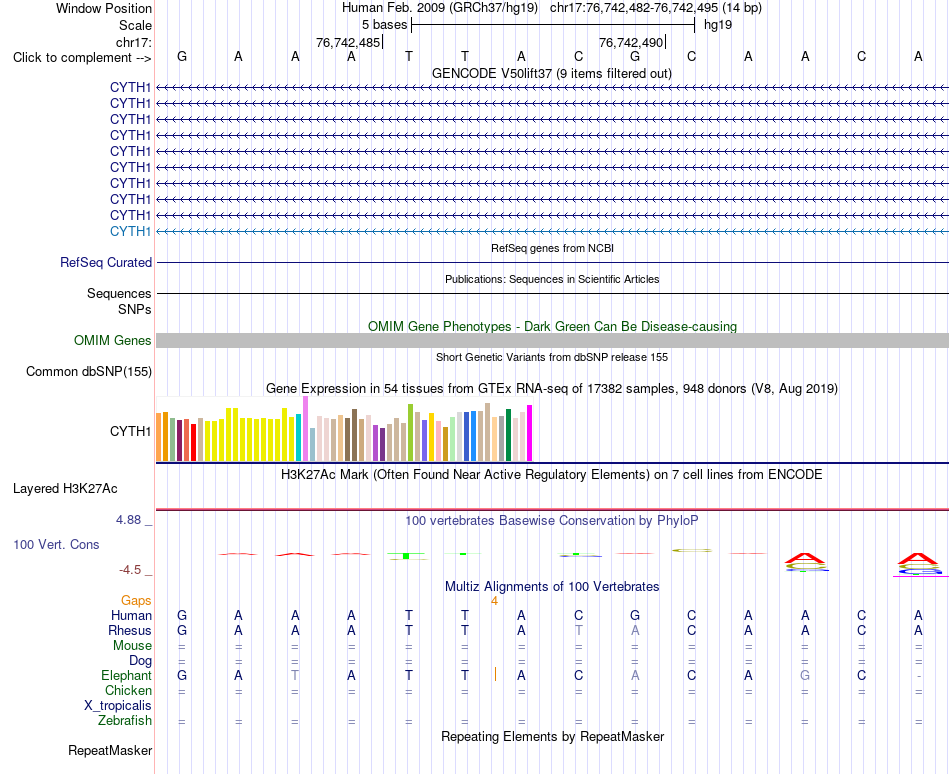Click the Zebrafish species label
Screen dimensions: 950x774
(x=125, y=721)
